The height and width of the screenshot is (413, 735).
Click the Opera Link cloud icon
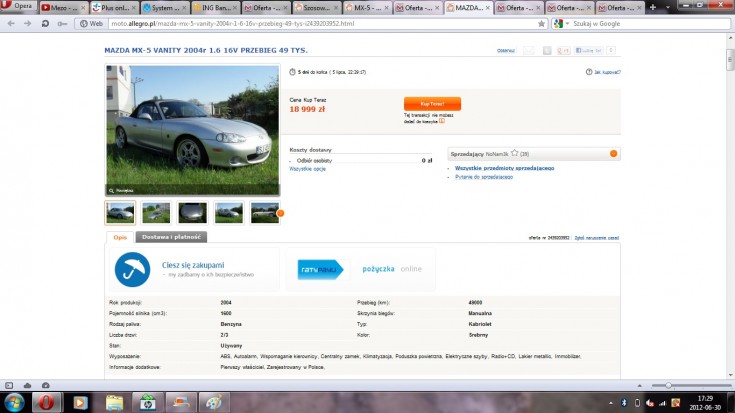[x=27, y=385]
